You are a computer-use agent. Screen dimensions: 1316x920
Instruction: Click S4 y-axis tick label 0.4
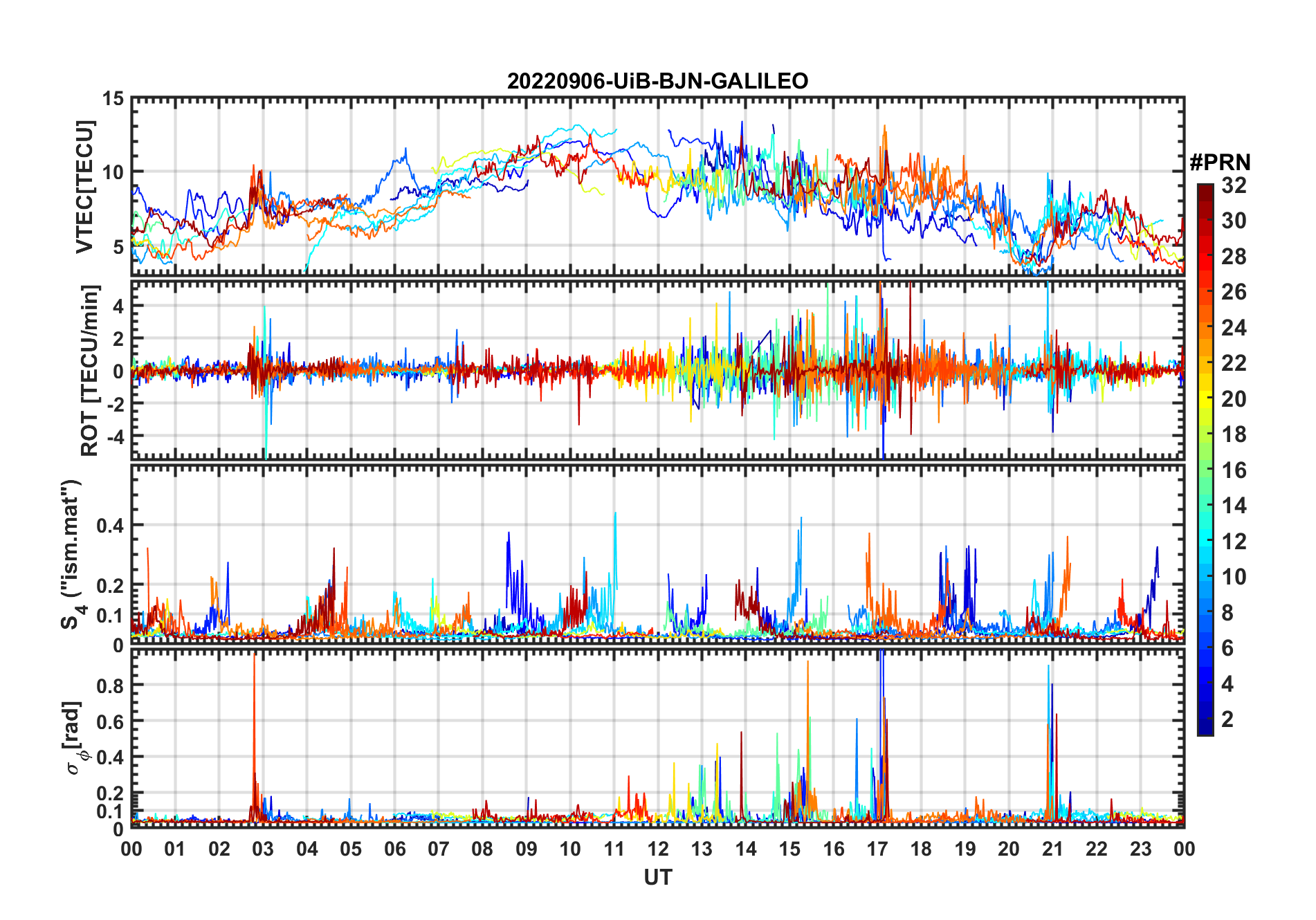(110, 526)
